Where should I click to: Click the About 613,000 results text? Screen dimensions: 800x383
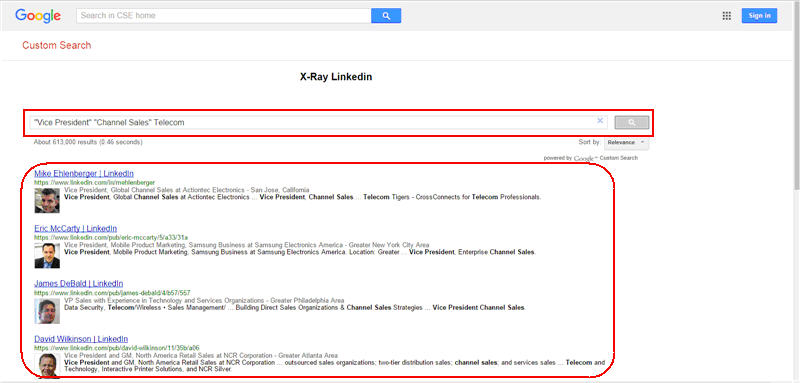[88, 142]
